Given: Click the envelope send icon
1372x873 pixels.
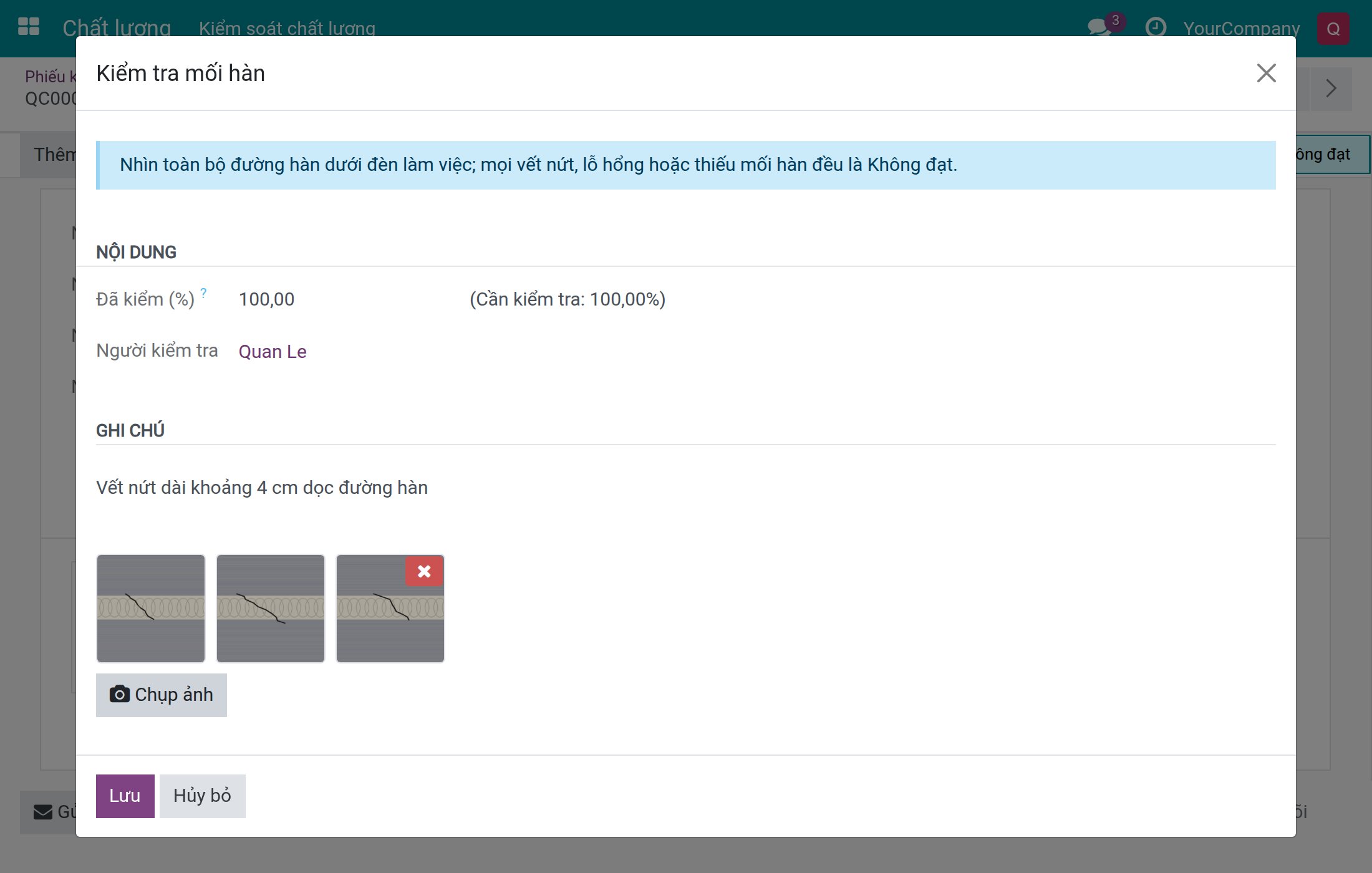Looking at the screenshot, I should click(43, 812).
